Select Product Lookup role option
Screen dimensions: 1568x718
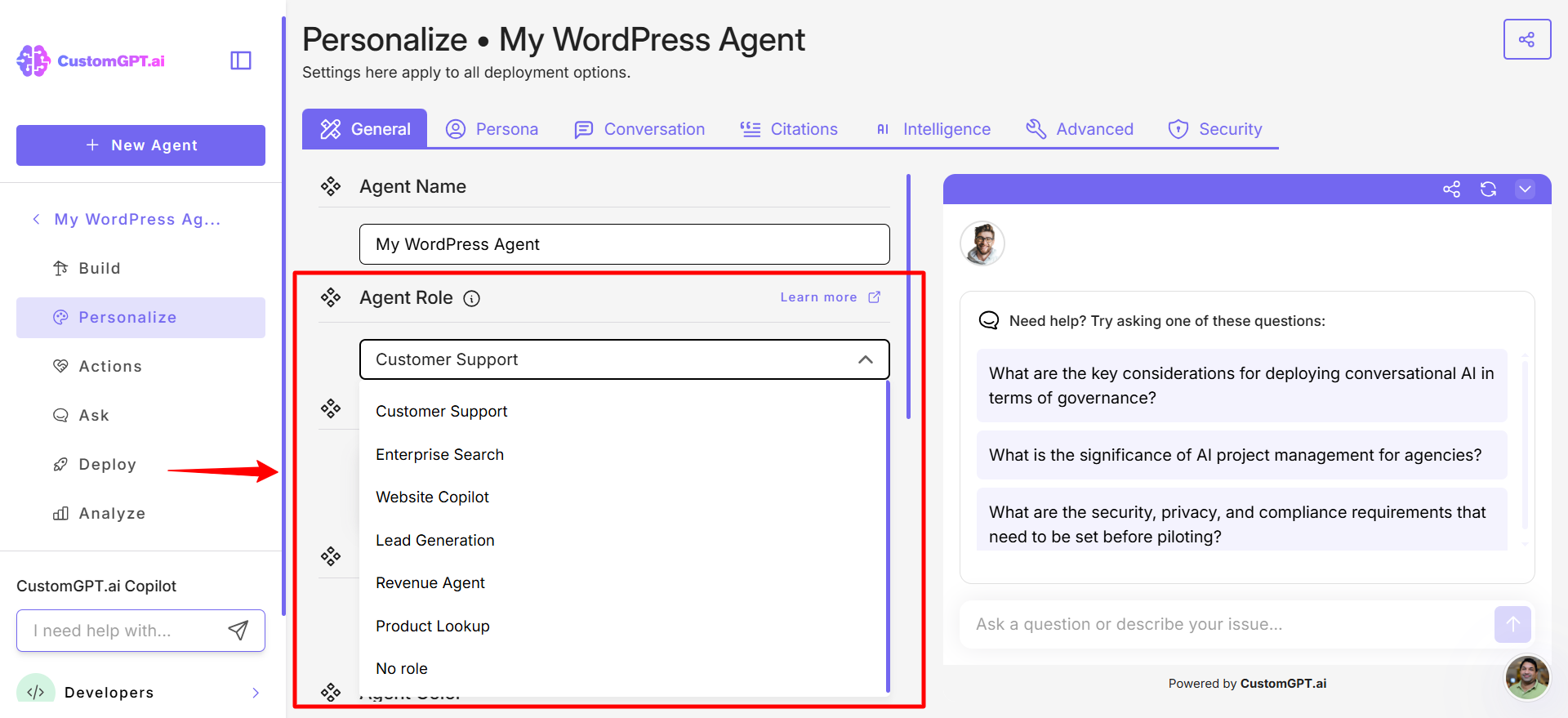[622, 626]
